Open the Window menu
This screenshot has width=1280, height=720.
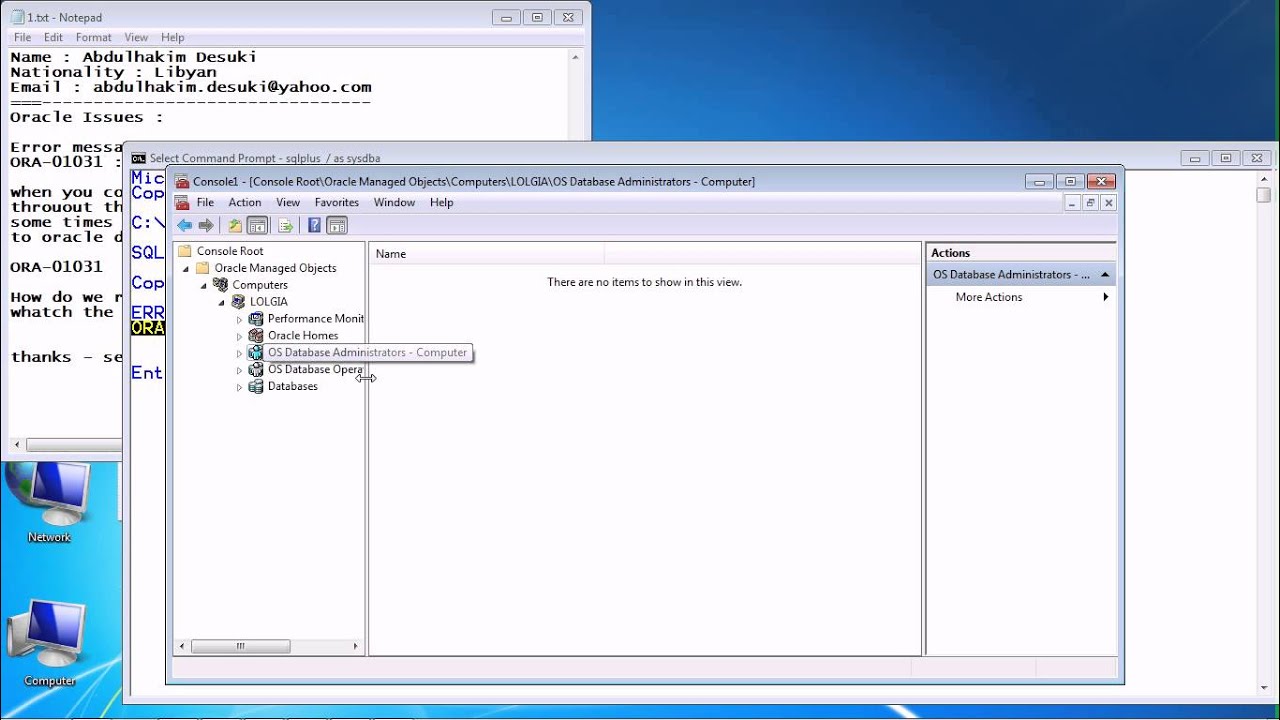tap(394, 202)
